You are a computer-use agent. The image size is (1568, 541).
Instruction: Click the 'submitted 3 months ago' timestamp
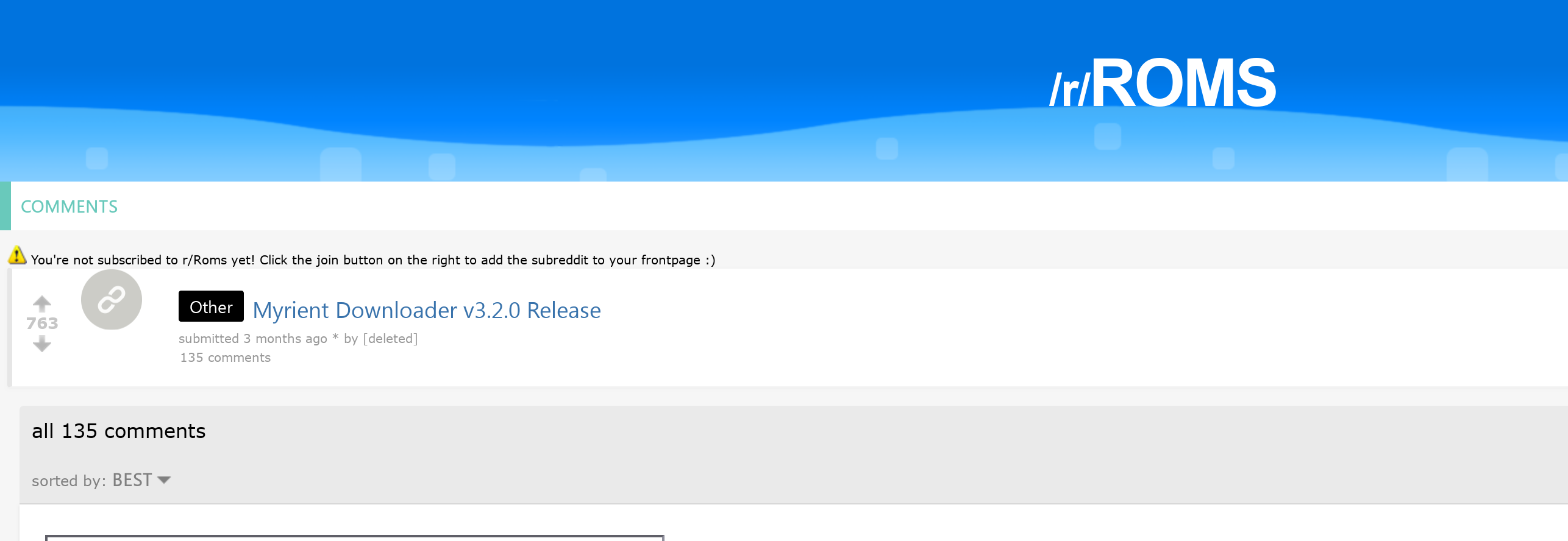tap(253, 339)
